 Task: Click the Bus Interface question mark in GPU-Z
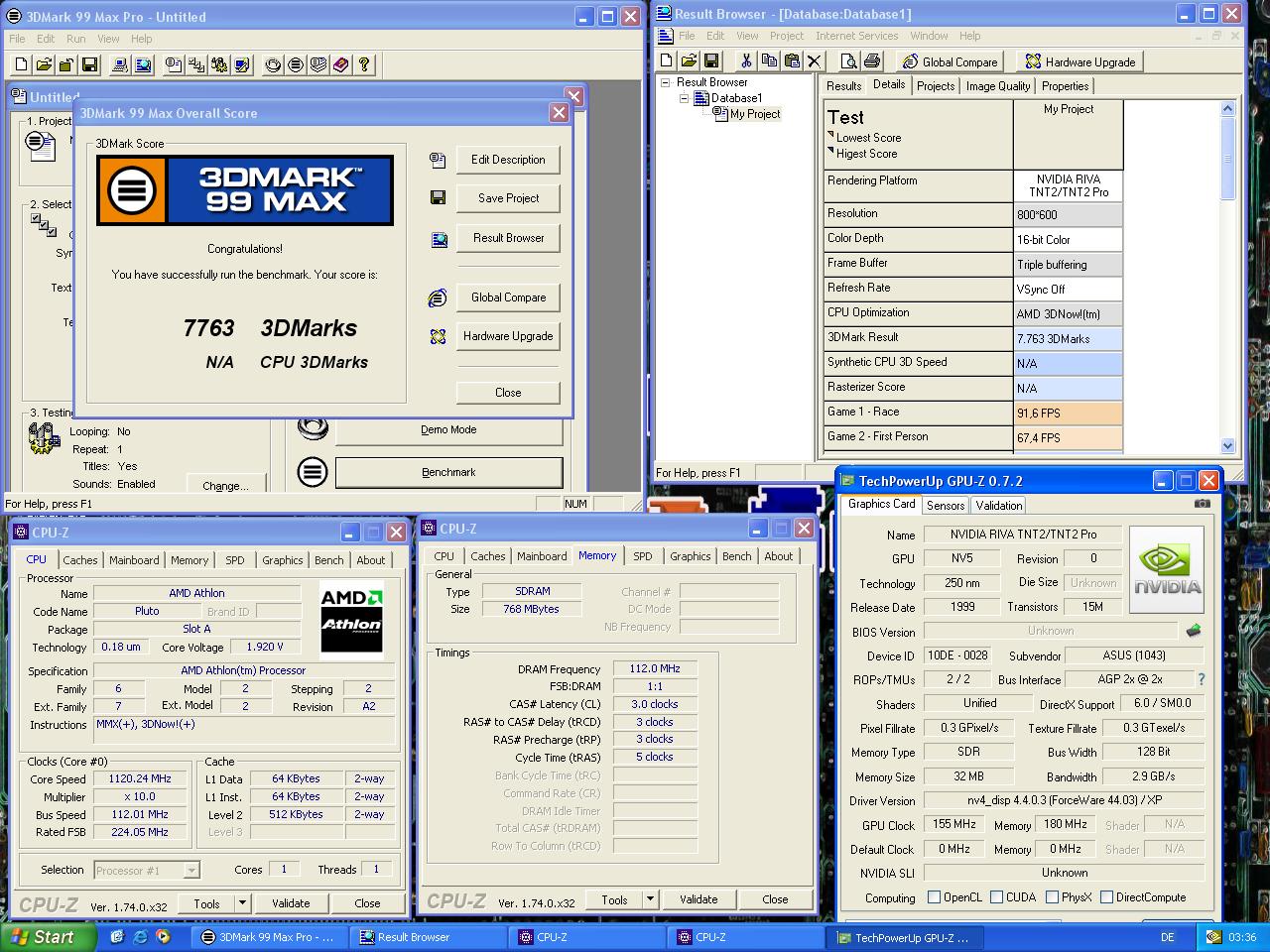coord(1202,679)
